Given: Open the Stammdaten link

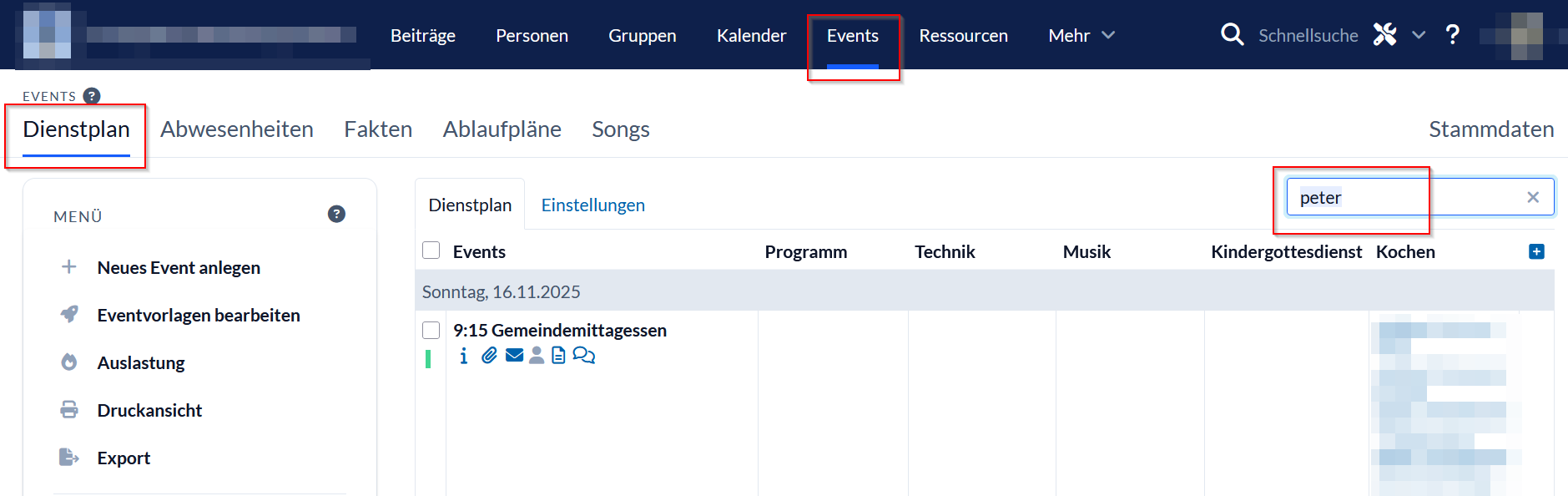Looking at the screenshot, I should 1490,129.
